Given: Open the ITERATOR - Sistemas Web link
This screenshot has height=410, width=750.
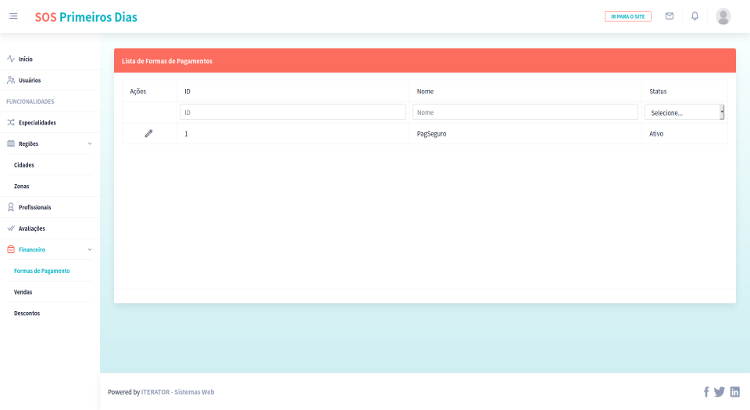Looking at the screenshot, I should click(x=177, y=392).
